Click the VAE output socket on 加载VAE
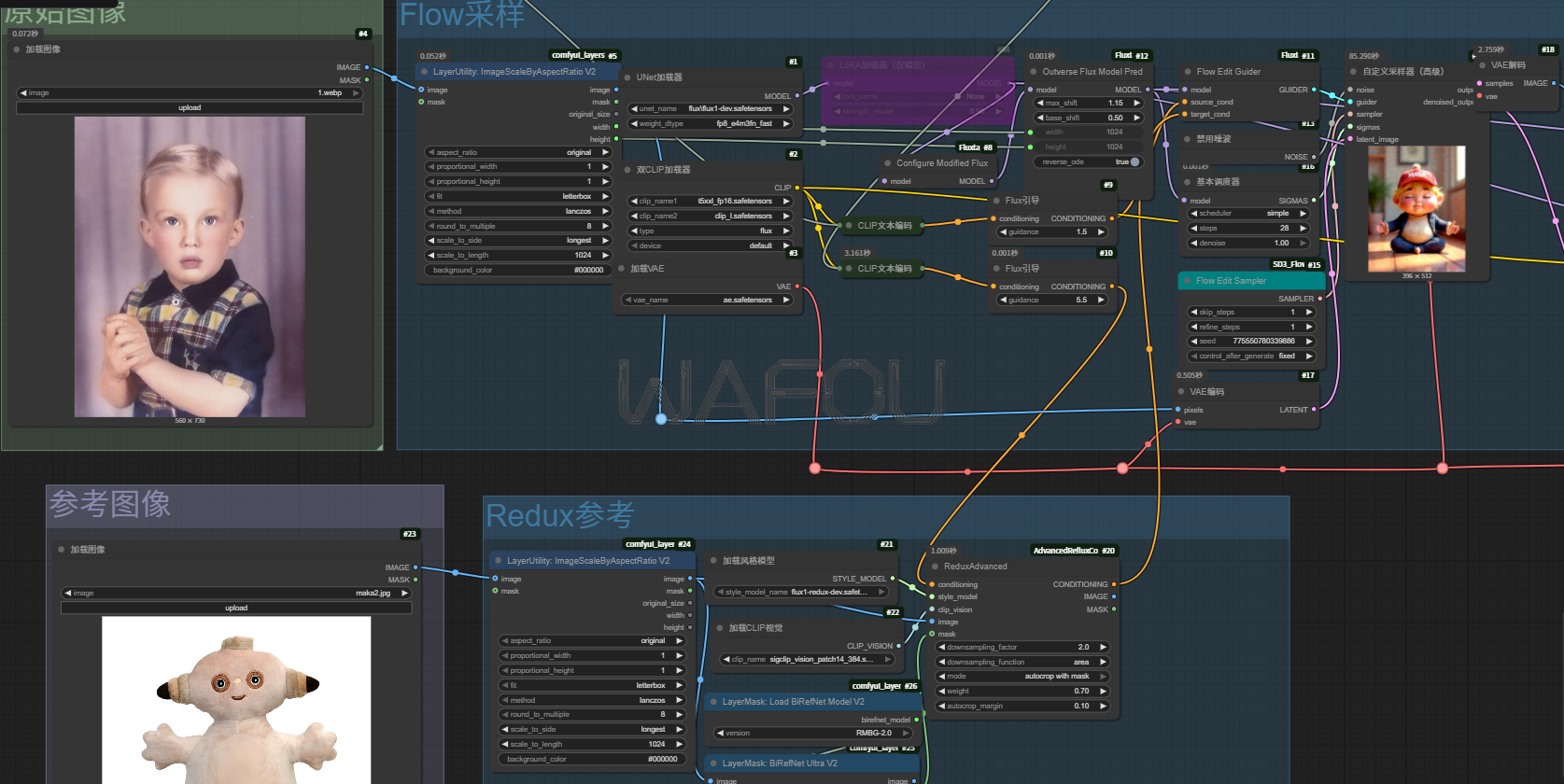1564x784 pixels. tap(796, 287)
